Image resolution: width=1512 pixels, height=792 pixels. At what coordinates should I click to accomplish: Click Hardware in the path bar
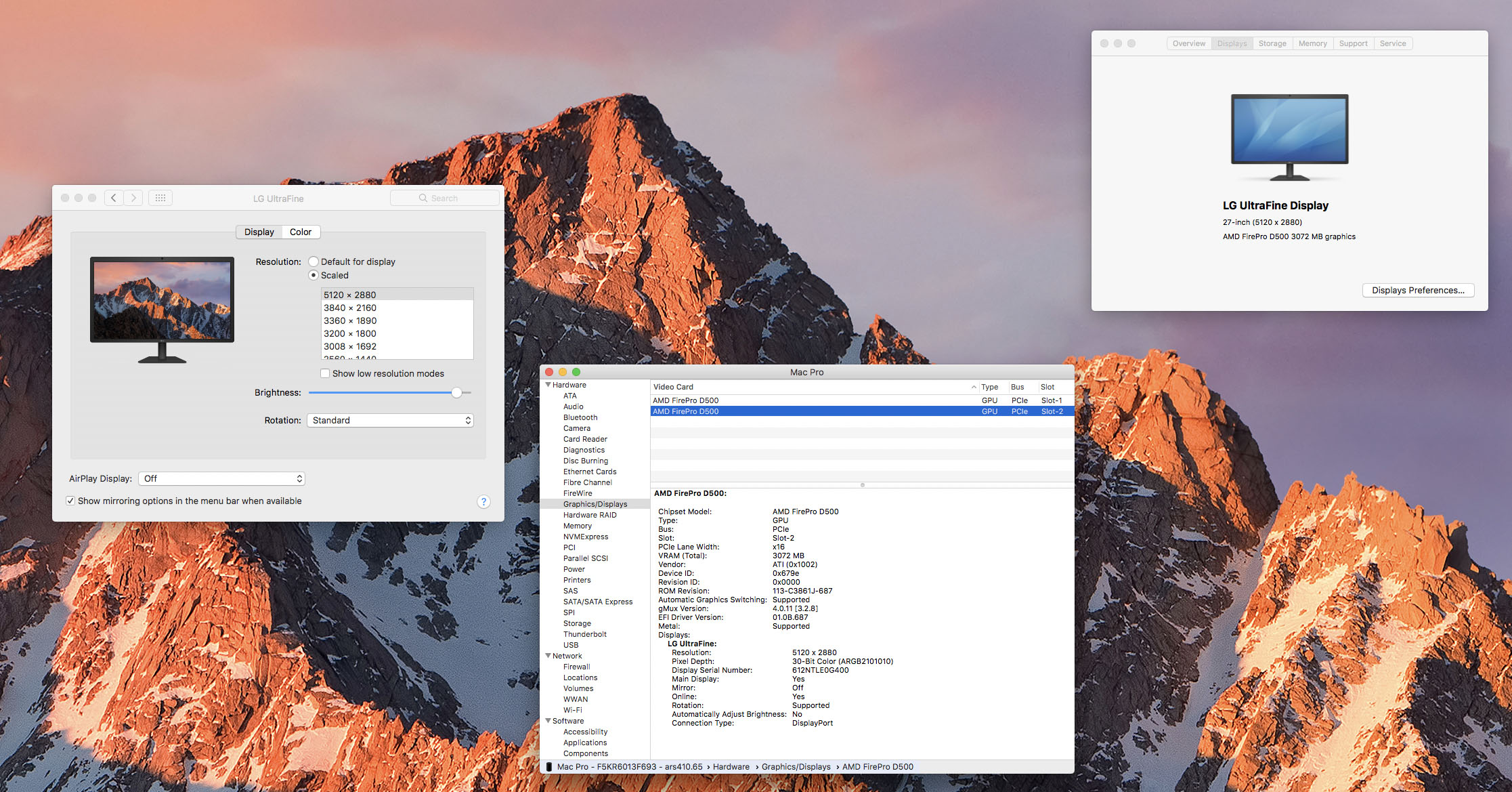(731, 767)
